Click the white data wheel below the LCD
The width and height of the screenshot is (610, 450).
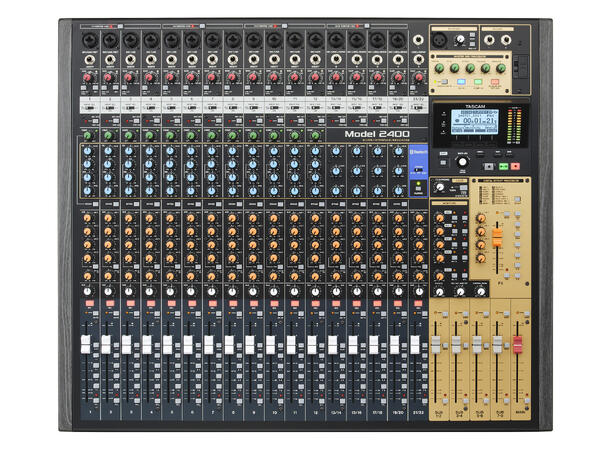point(462,162)
